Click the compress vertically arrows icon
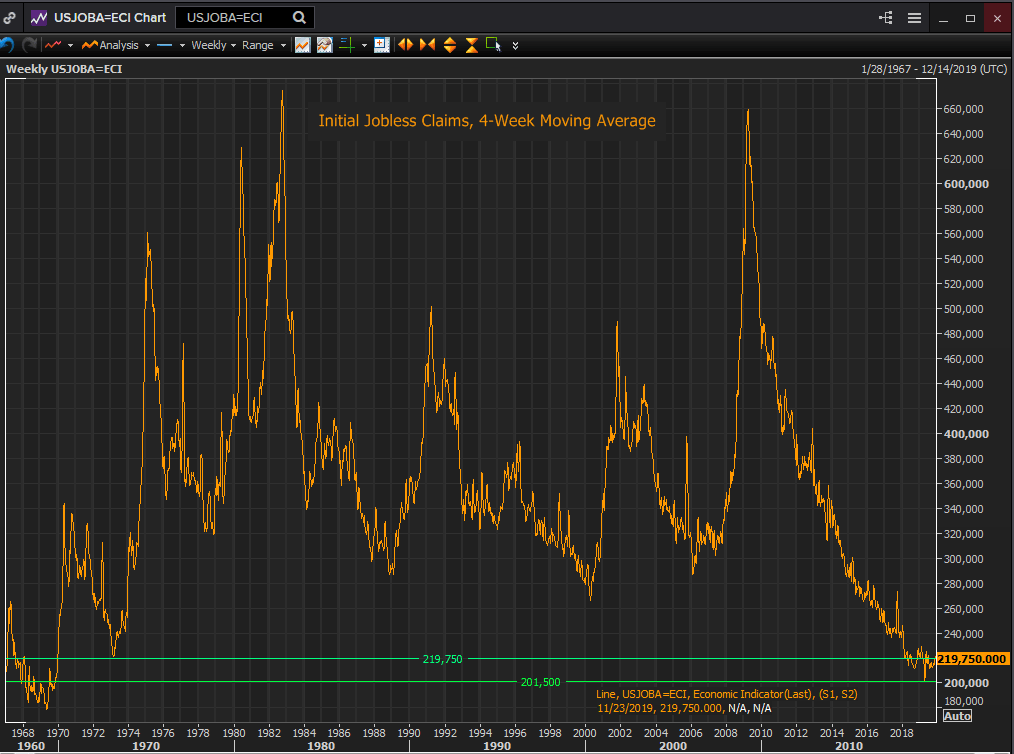The height and width of the screenshot is (754, 1014). tap(471, 45)
